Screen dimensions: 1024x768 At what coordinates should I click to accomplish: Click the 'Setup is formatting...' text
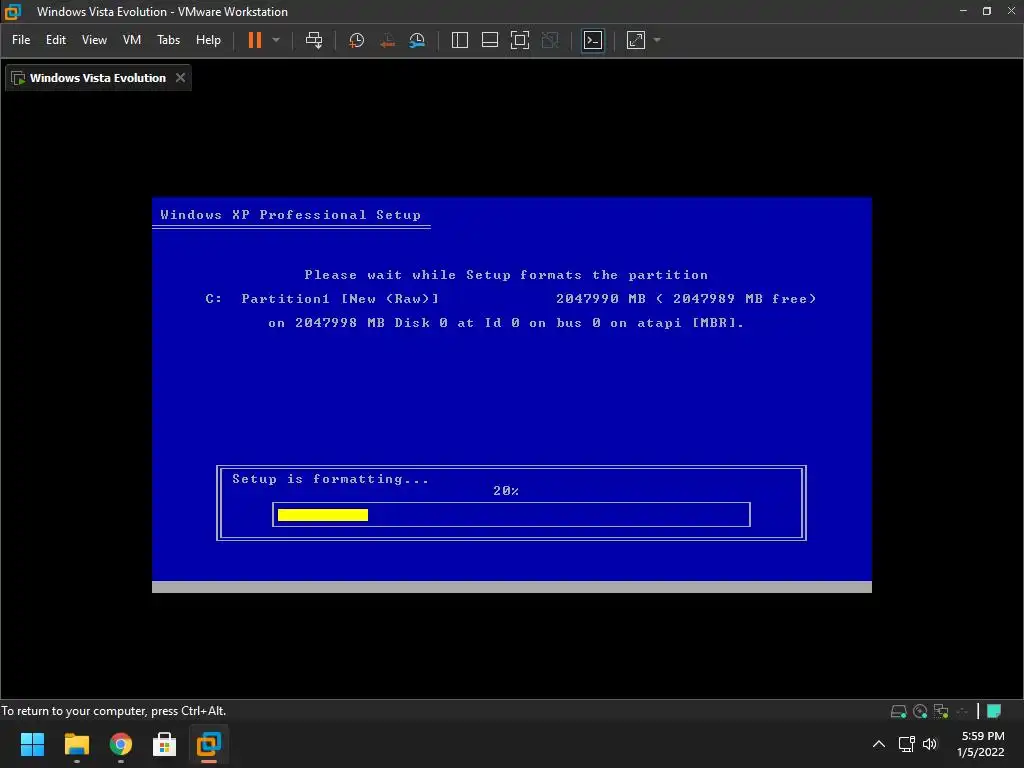point(330,479)
